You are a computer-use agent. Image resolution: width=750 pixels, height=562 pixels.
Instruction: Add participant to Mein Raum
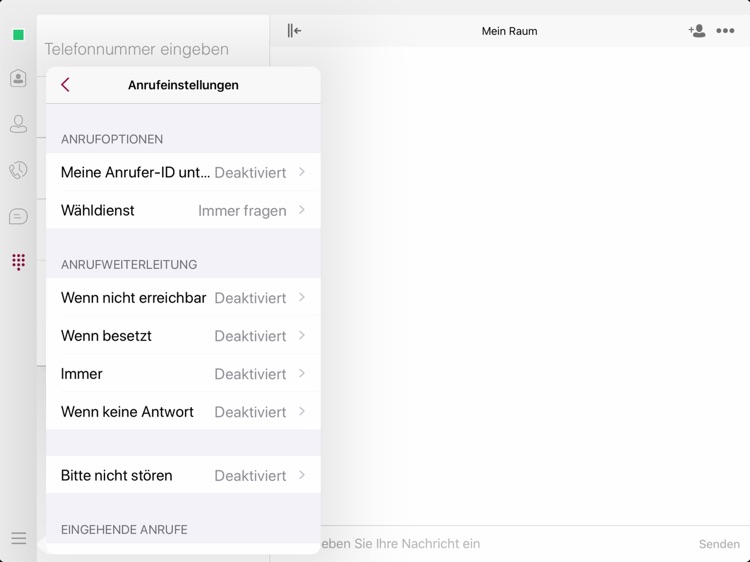[697, 31]
